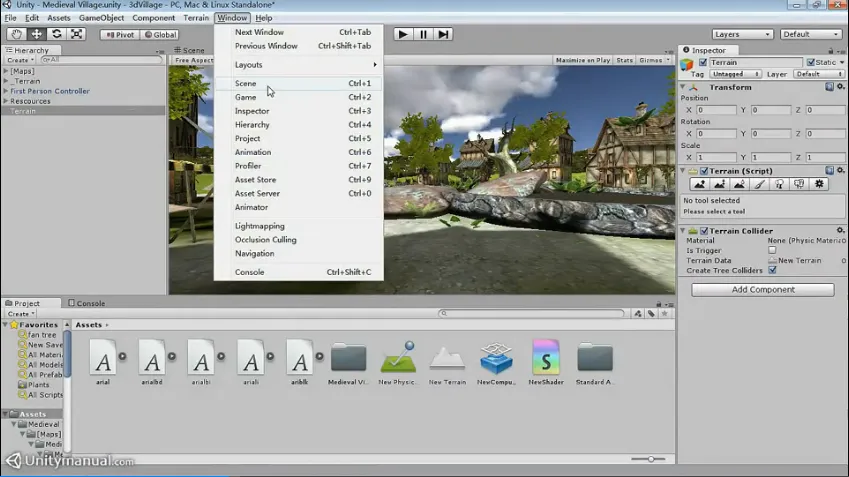Select the NewCompu.. shader asset
Screen dimensions: 849x477
497,362
